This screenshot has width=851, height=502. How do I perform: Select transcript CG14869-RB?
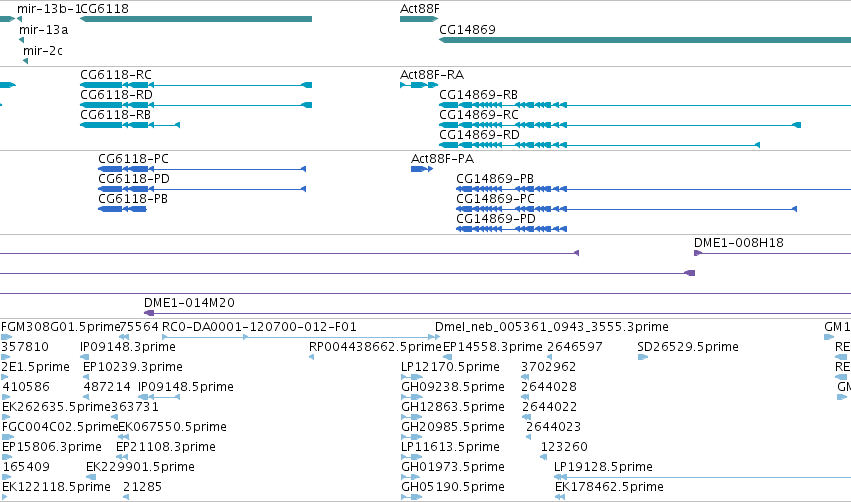tap(645, 105)
